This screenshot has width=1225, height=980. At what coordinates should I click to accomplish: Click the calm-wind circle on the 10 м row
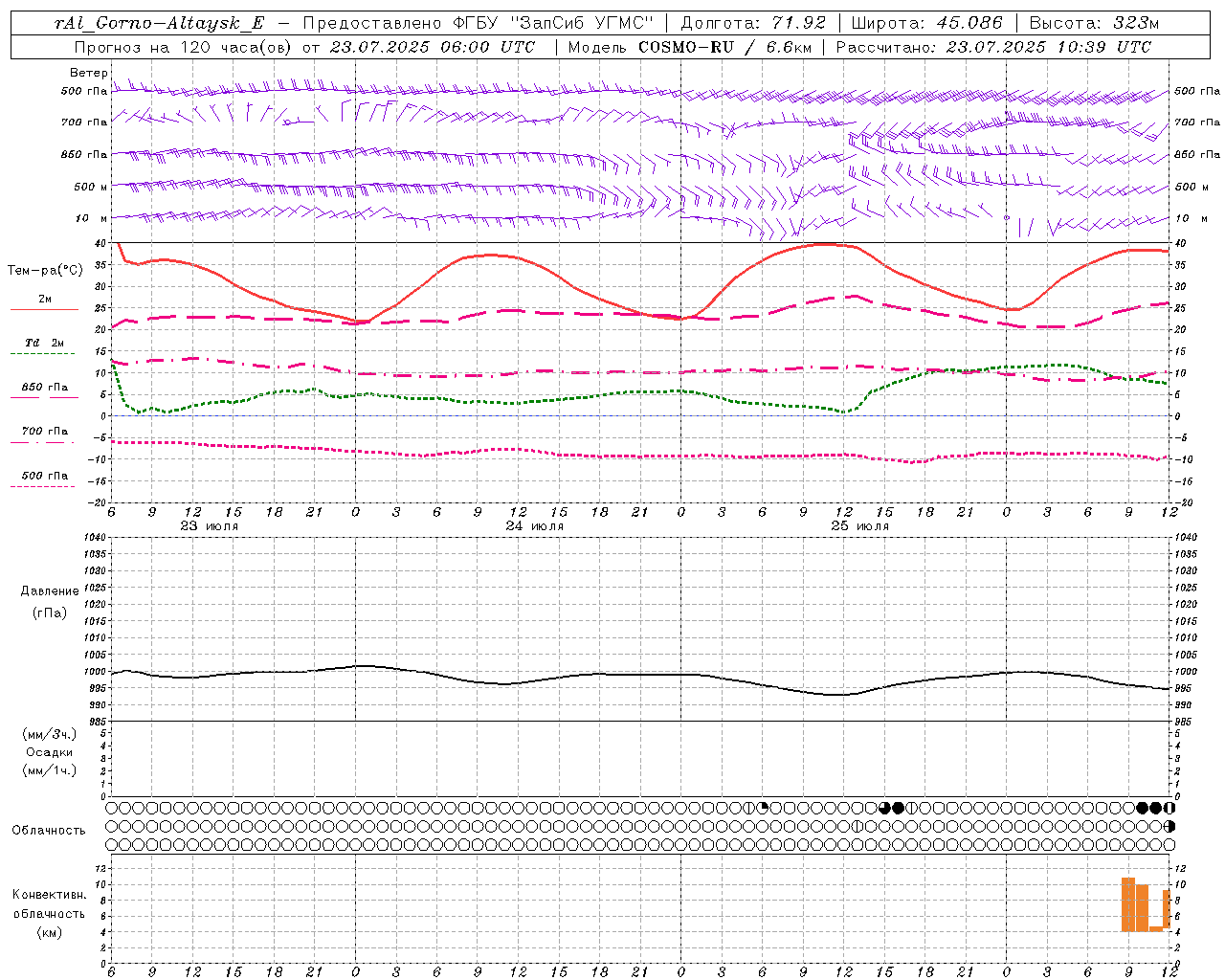[x=1006, y=218]
